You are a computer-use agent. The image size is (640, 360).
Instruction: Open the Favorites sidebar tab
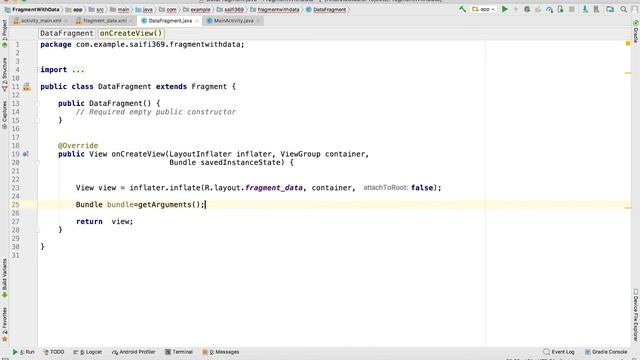[x=4, y=324]
